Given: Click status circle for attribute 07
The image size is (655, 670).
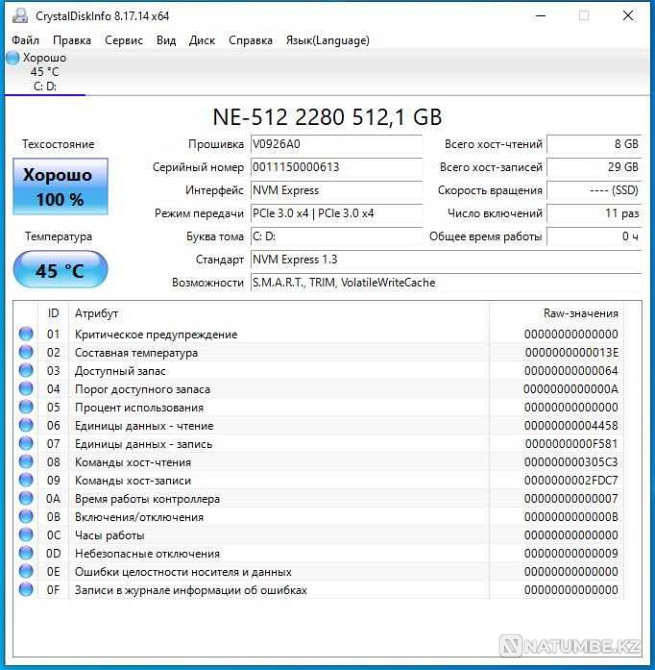Looking at the screenshot, I should click(x=26, y=444).
